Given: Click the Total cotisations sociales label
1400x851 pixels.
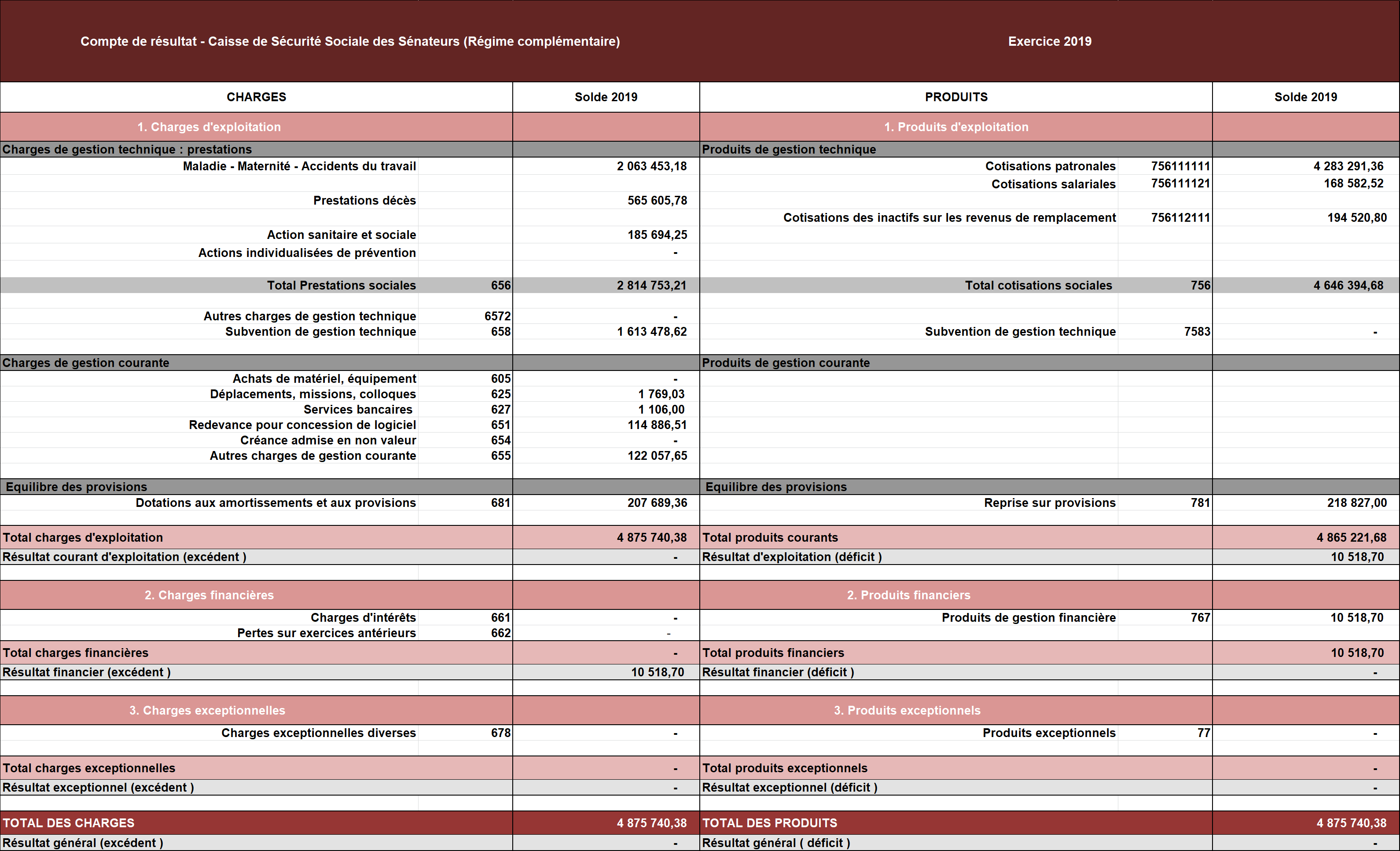Looking at the screenshot, I should click(1038, 286).
